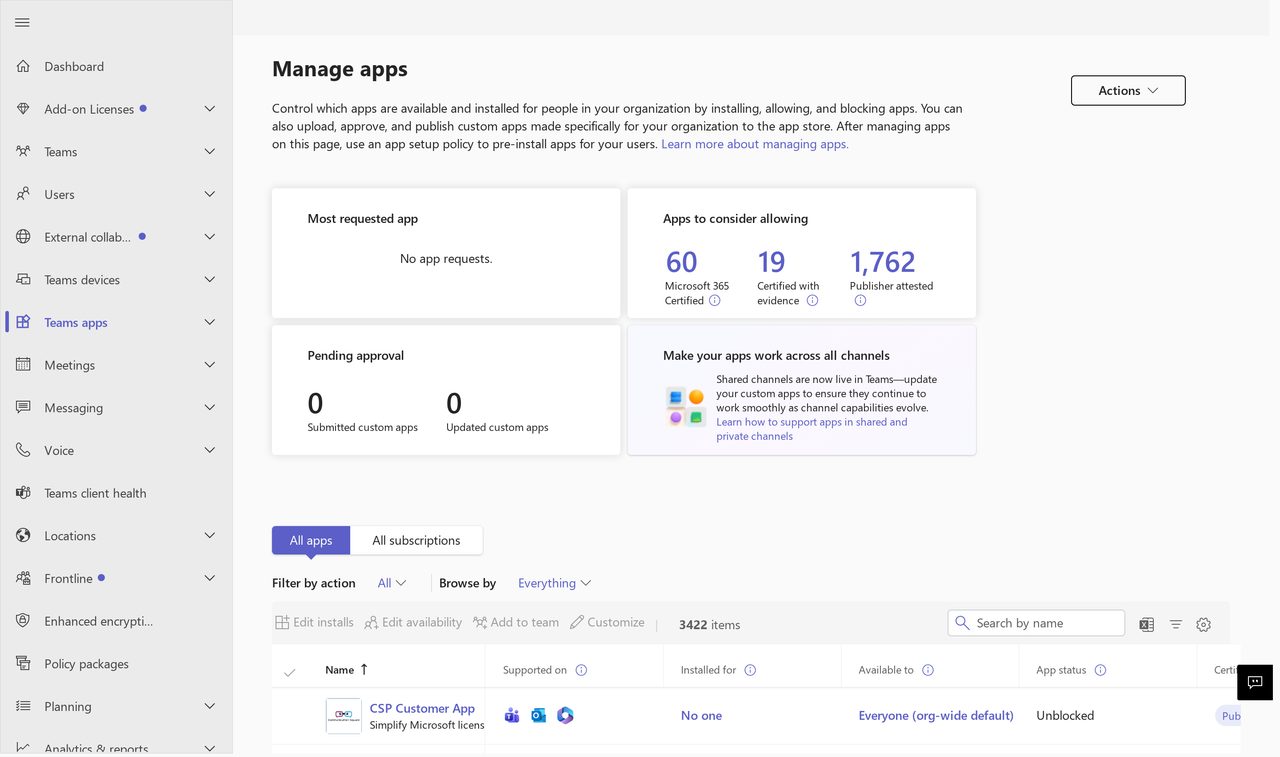1280x757 pixels.
Task: Click the Teams sidebar icon
Action: (23, 152)
